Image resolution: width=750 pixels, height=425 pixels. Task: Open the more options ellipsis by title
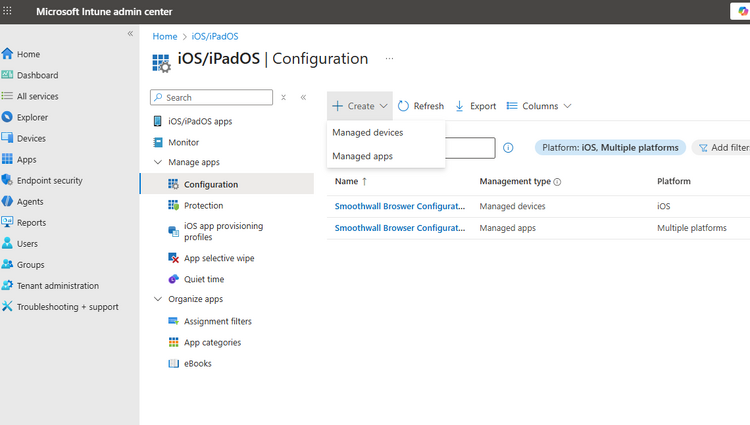389,58
